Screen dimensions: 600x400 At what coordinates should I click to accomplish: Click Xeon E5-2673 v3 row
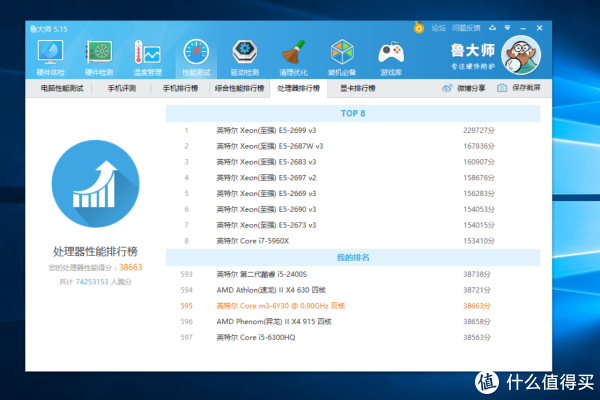click(x=353, y=225)
